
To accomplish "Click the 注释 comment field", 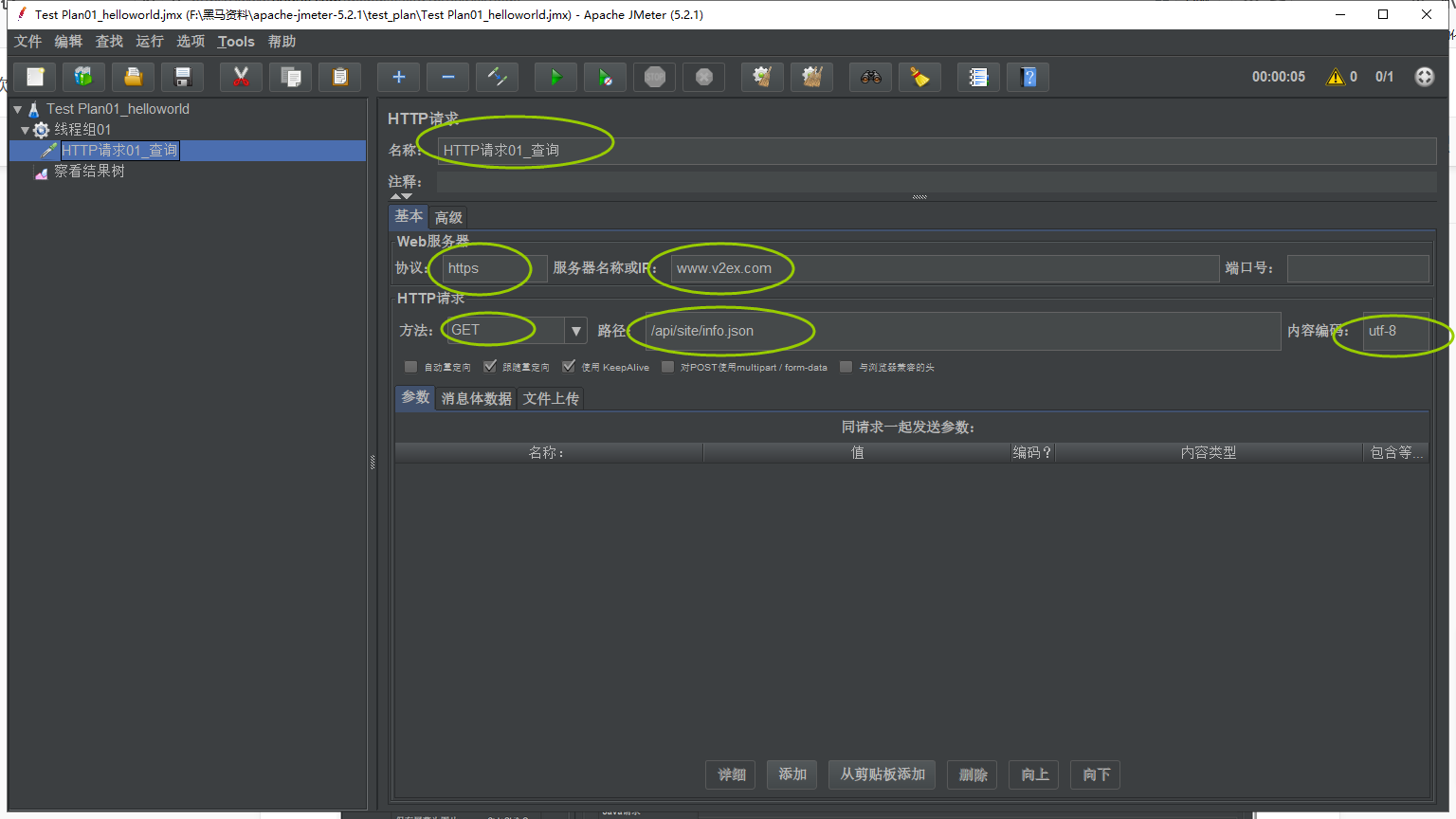I will 937,181.
